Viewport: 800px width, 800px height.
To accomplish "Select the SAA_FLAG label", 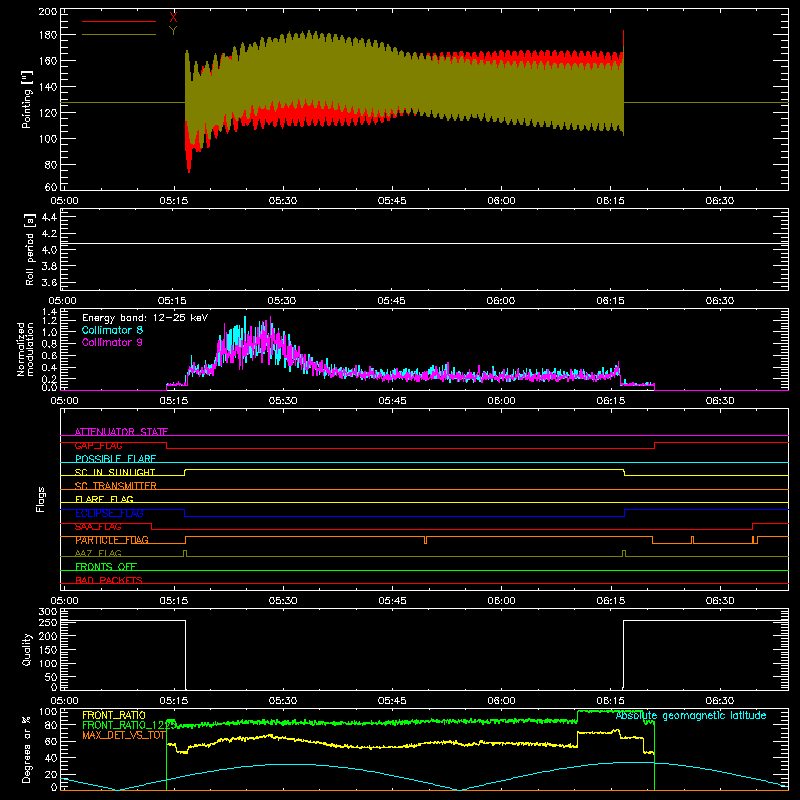I will point(98,527).
